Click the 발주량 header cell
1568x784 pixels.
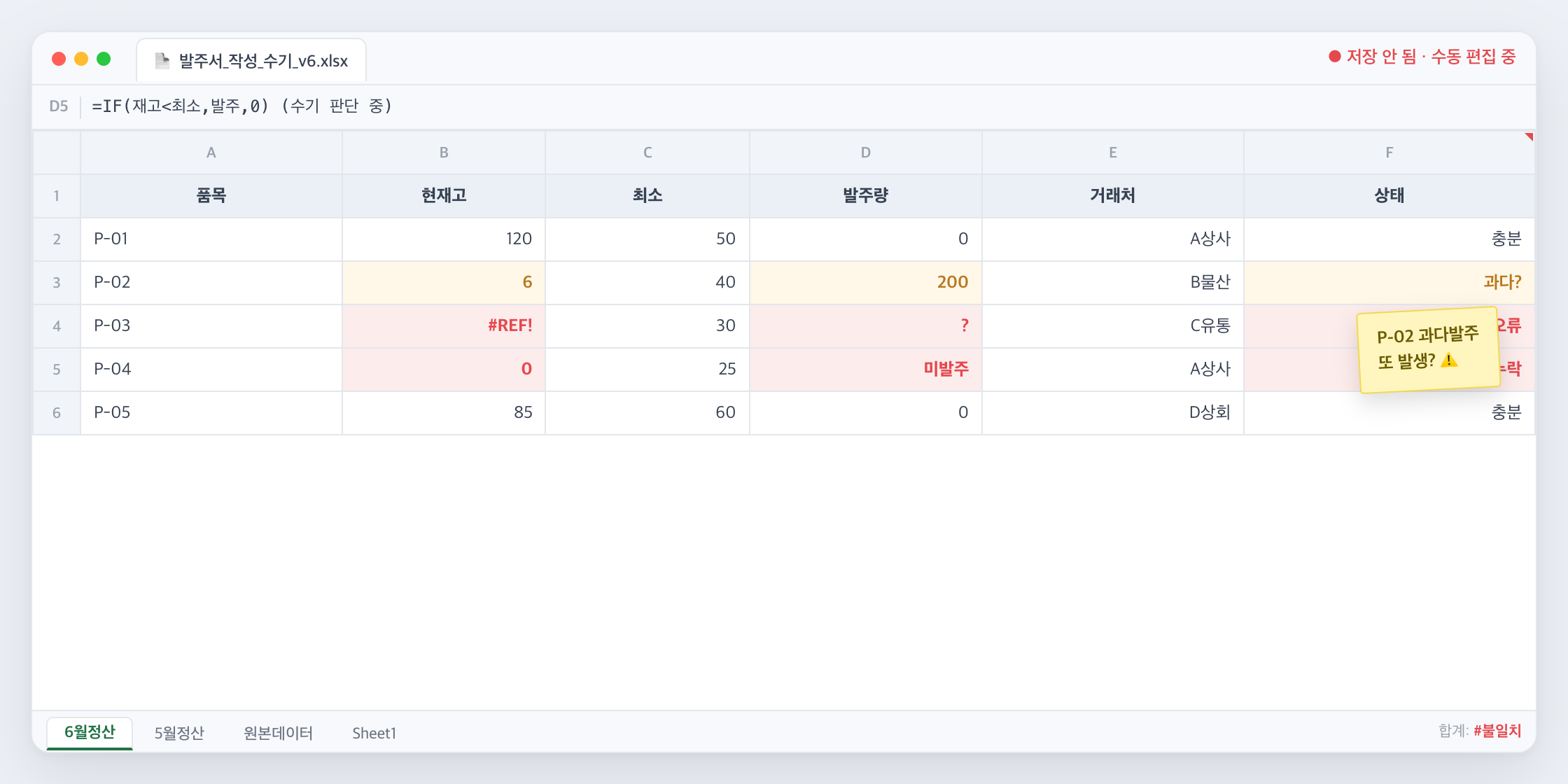866,196
